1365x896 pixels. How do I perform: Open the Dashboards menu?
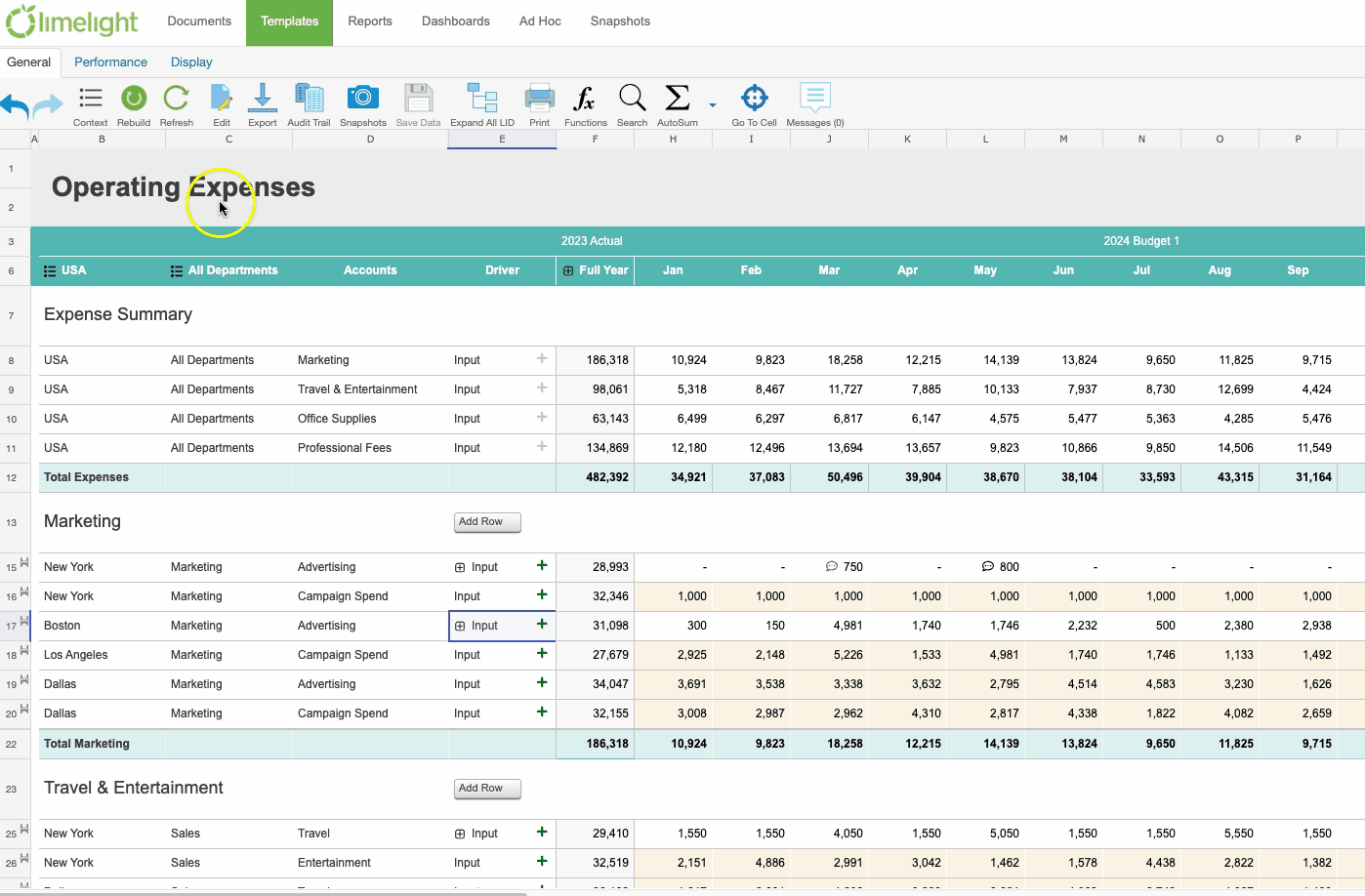[x=456, y=21]
